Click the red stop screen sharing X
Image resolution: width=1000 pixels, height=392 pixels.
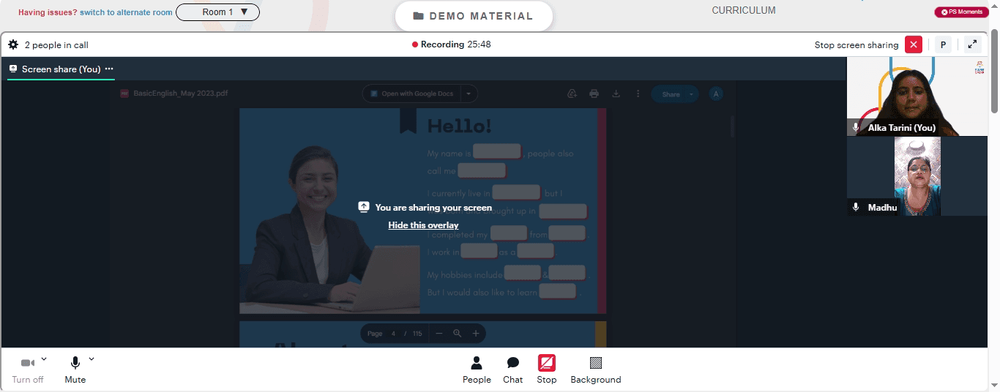point(913,45)
